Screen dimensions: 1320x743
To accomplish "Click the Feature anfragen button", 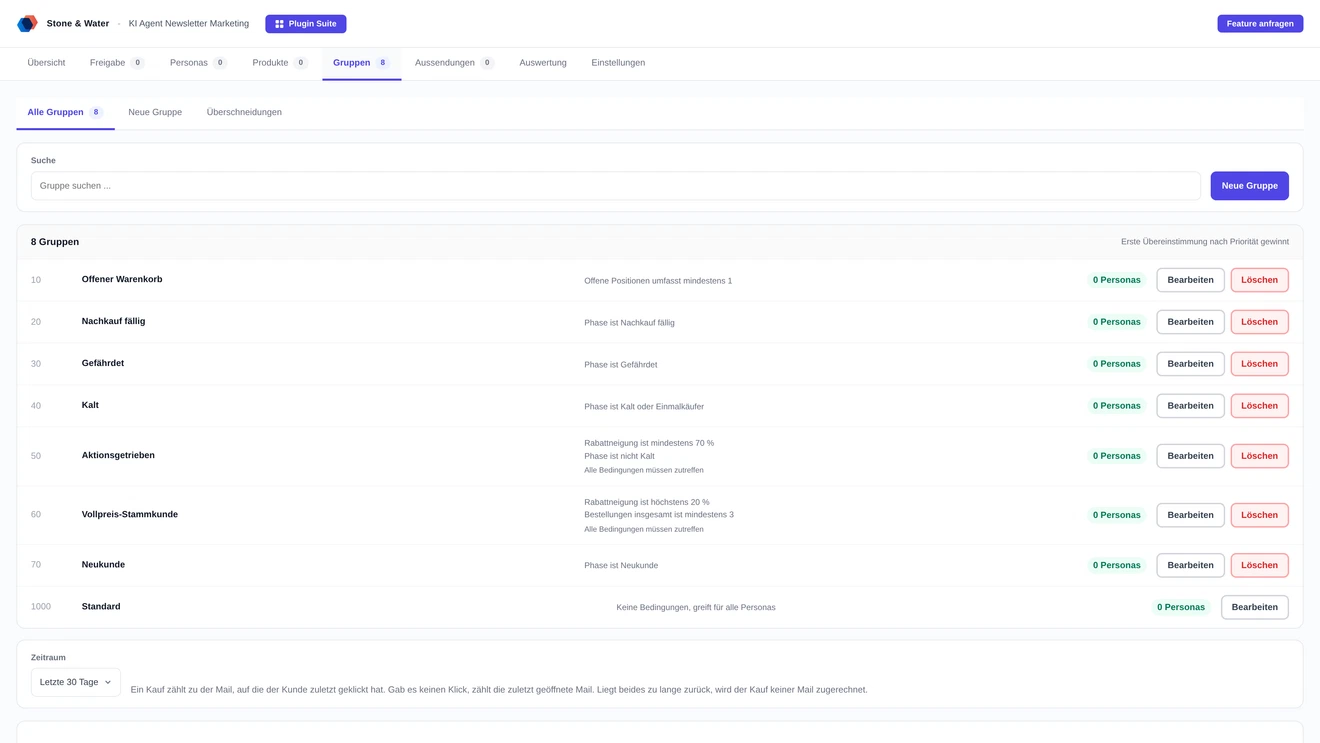I will (x=1260, y=24).
